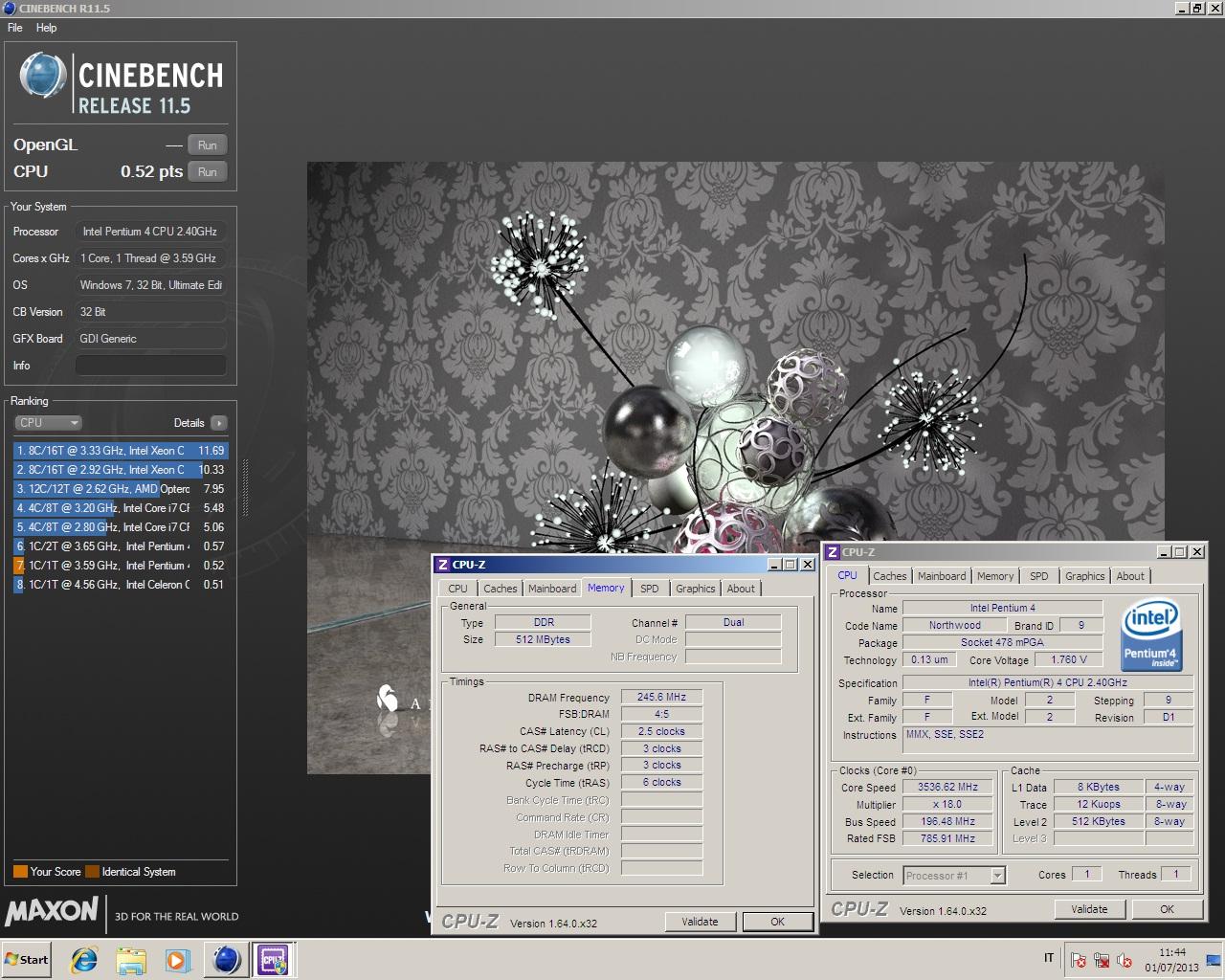Open Mainboard tab in right CPU-Z window
Viewport: 1225px width, 980px height.
pyautogui.click(x=942, y=576)
